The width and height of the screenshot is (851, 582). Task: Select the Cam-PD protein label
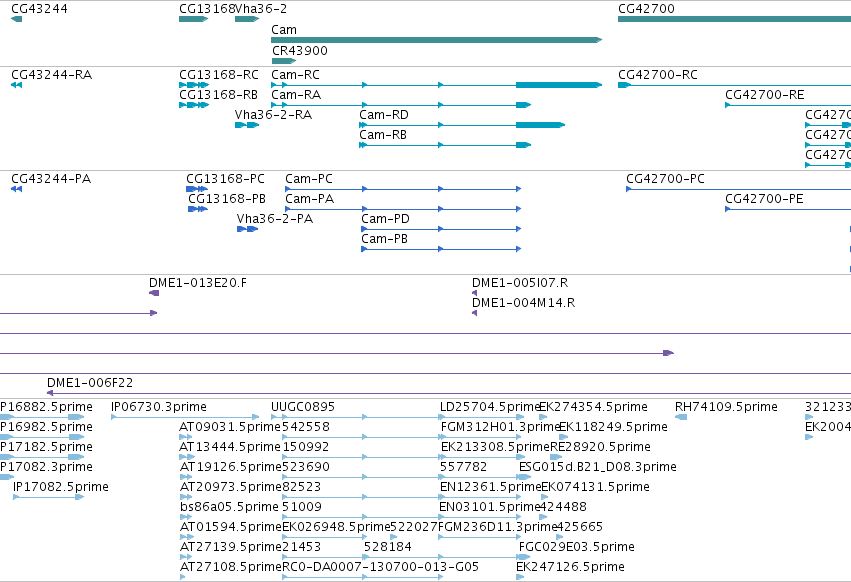385,219
